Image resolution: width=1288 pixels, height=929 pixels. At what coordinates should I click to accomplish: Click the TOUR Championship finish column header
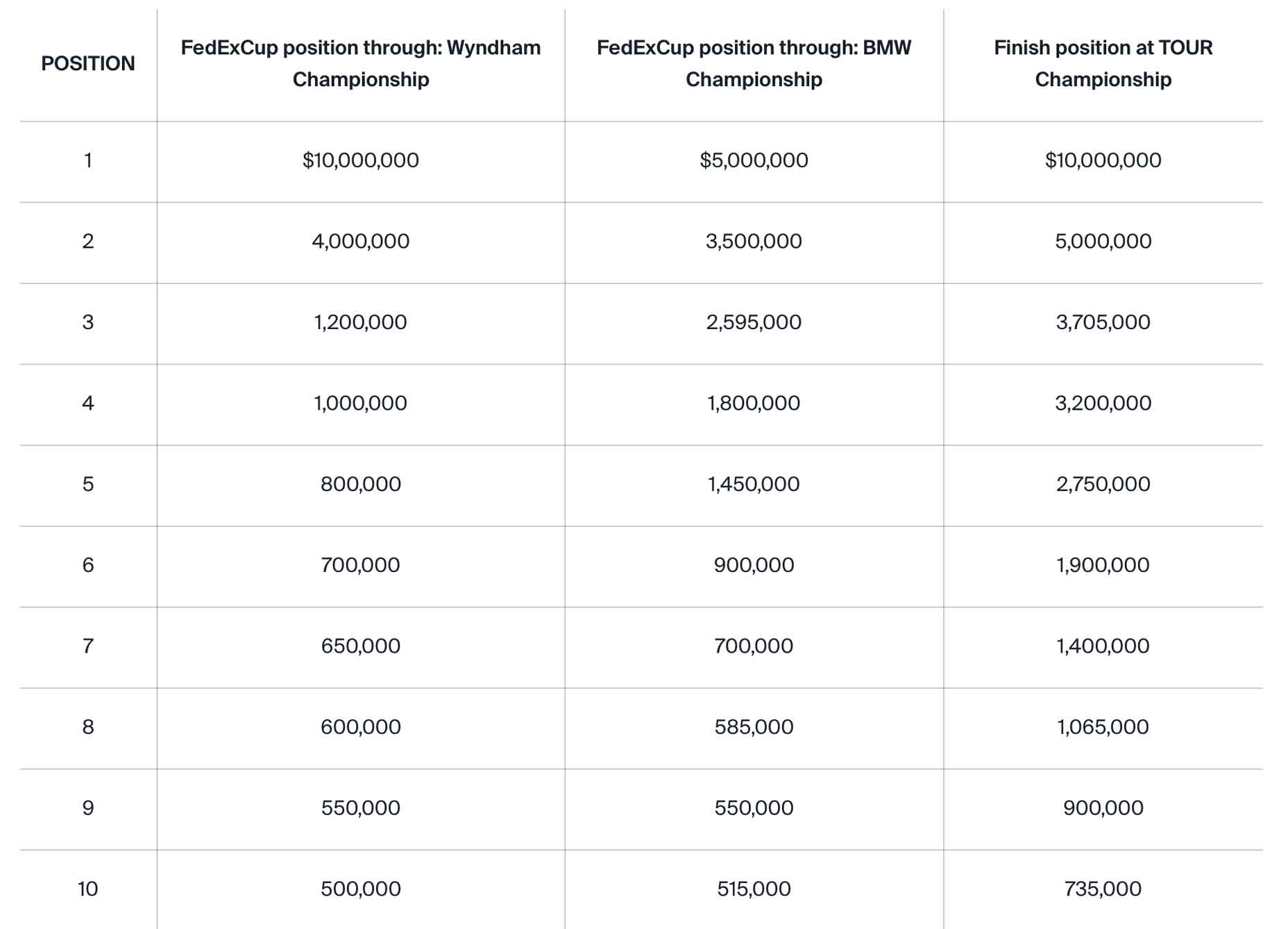(x=1103, y=64)
